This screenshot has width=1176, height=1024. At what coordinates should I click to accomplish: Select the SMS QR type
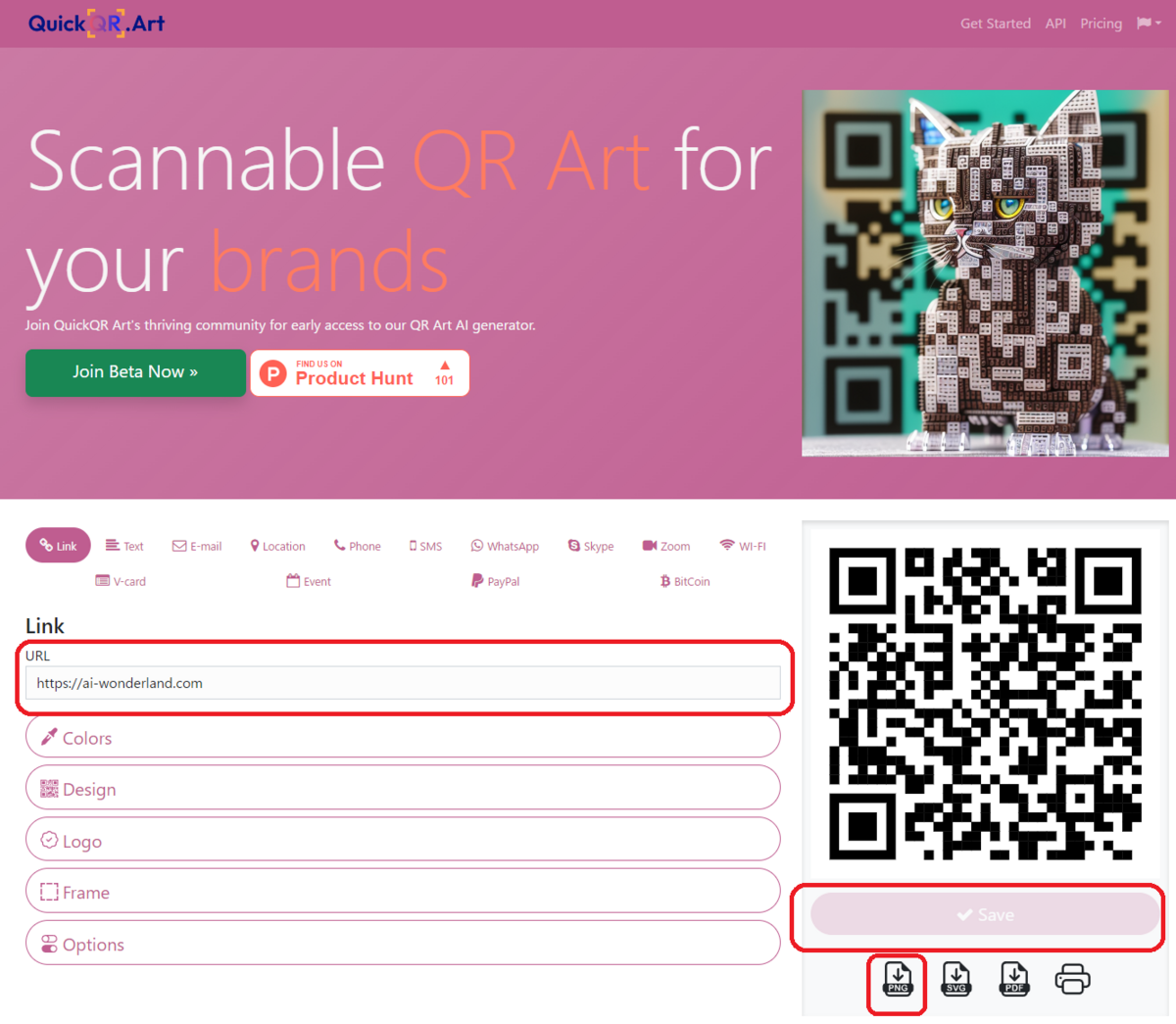(x=425, y=546)
